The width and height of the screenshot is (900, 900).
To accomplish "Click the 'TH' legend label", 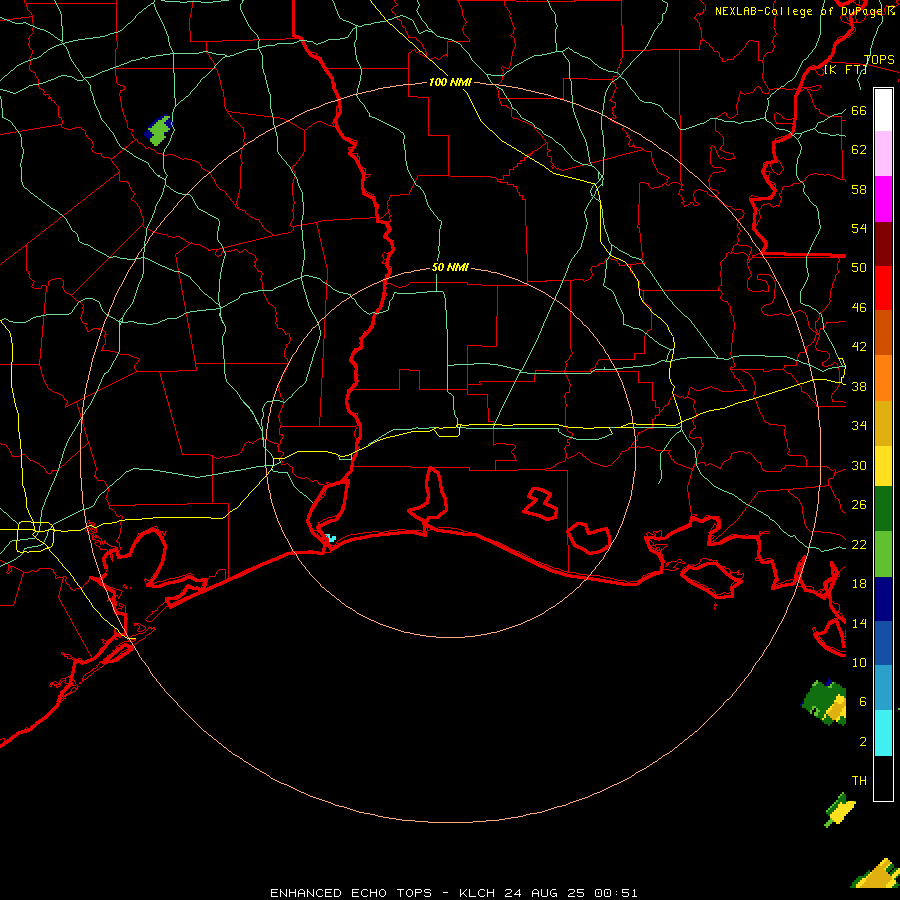I will [x=859, y=781].
